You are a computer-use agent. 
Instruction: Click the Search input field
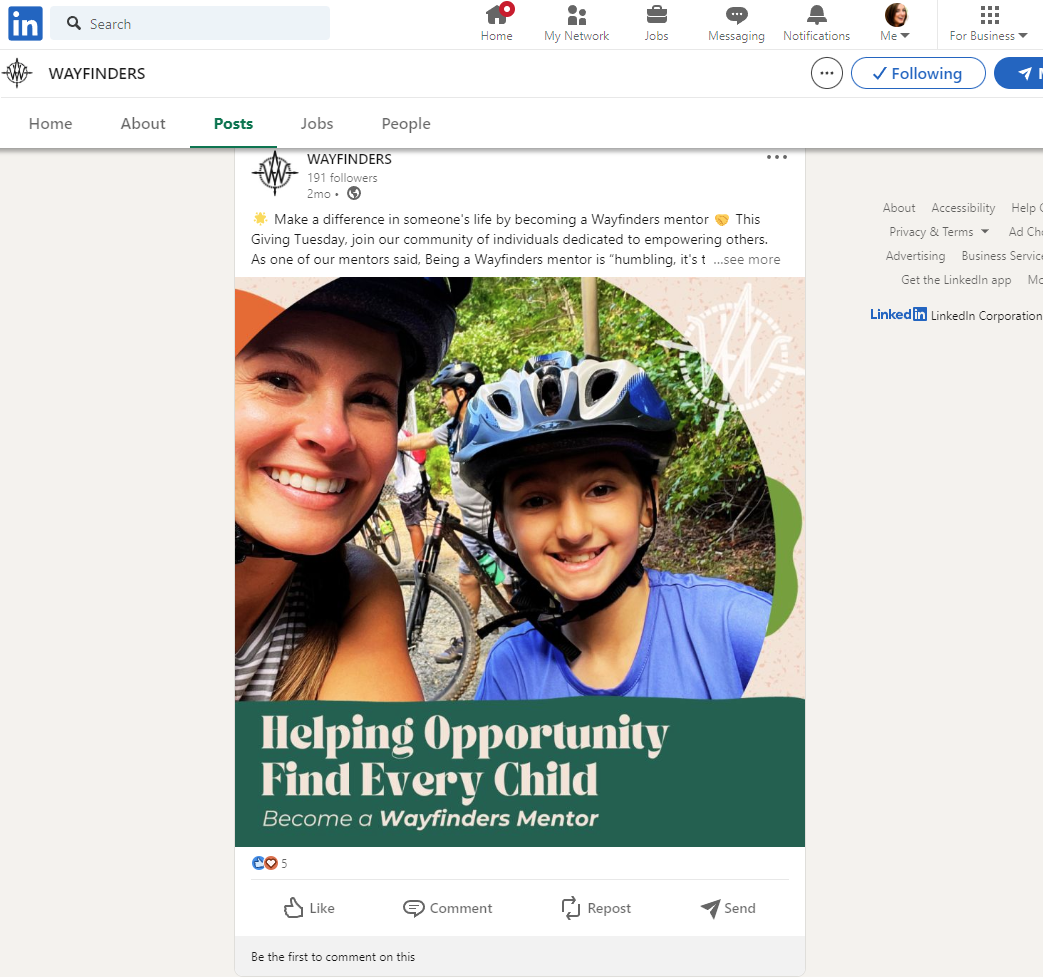tap(190, 23)
